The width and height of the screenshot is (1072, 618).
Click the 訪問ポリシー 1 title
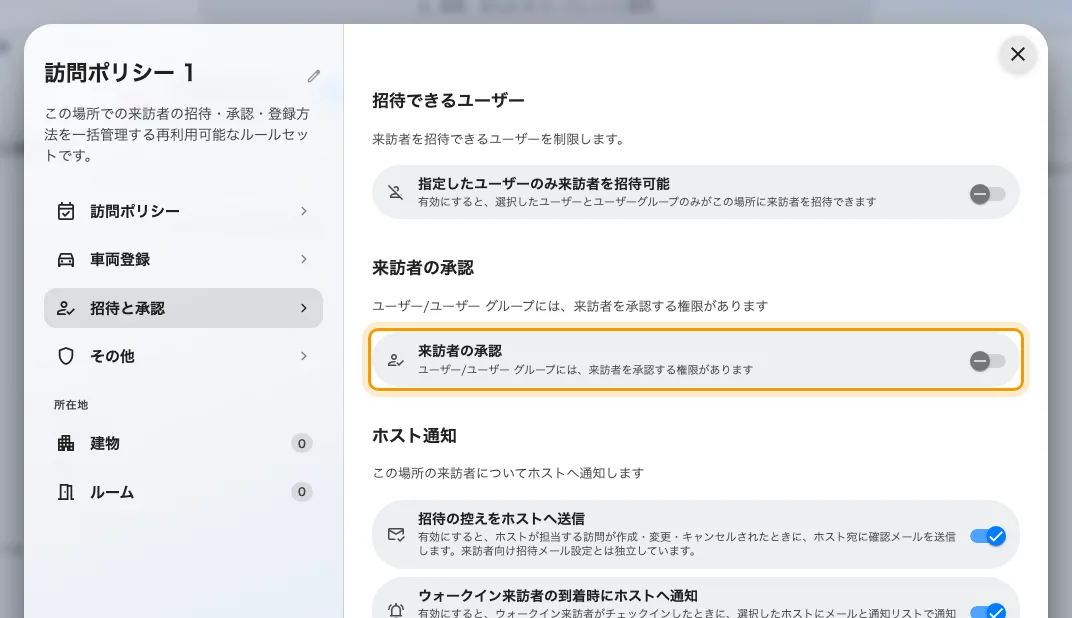tap(120, 72)
